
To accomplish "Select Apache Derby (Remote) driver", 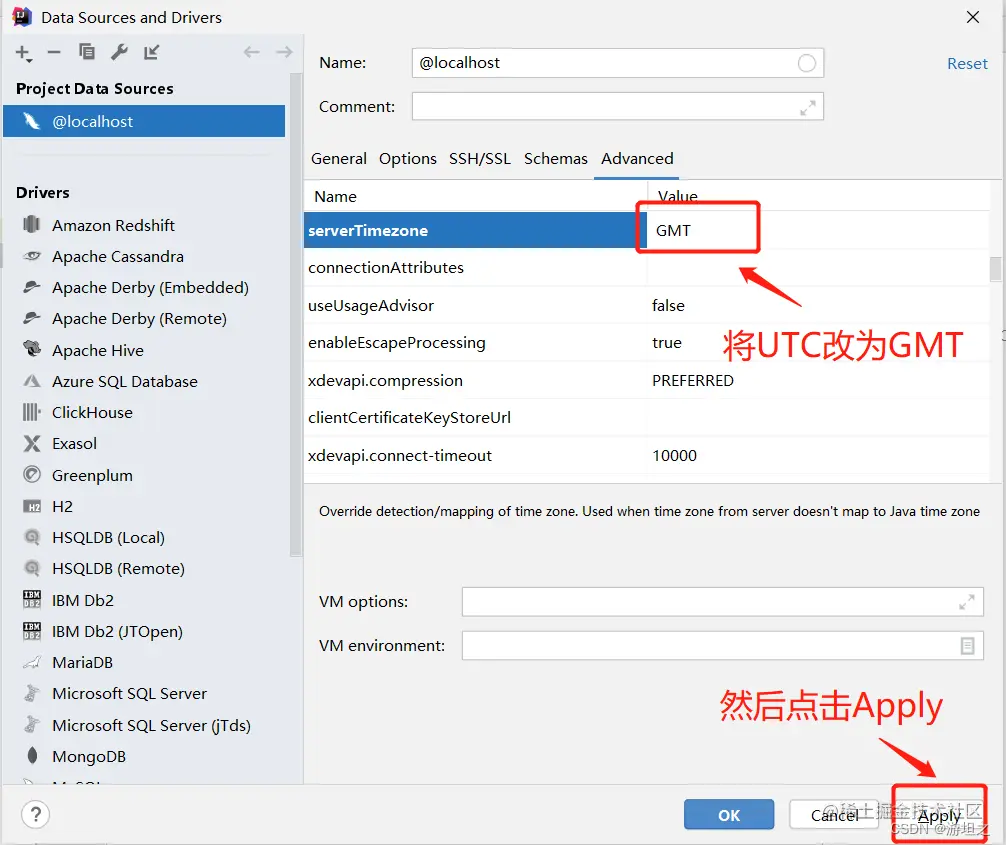I will coord(139,319).
